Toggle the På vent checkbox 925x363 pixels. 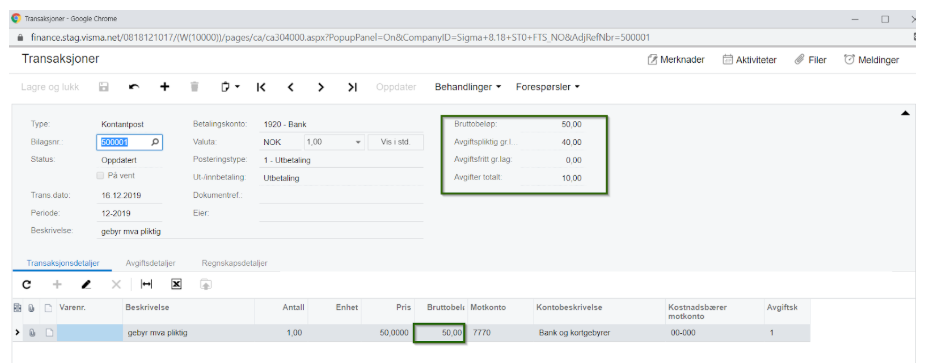click(100, 175)
